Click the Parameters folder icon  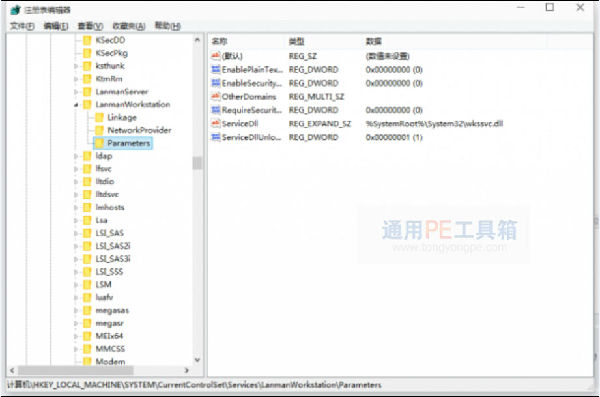point(99,143)
